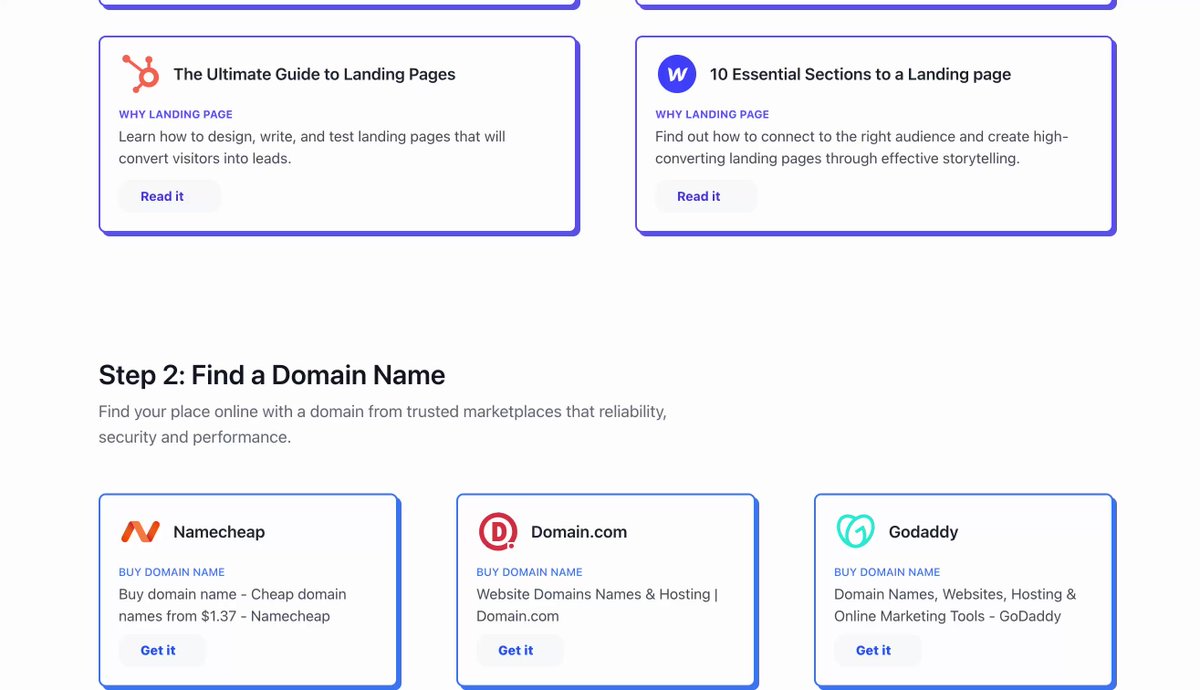The width and height of the screenshot is (1200, 690).
Task: Open The Ultimate Guide to Landing Pages title
Action: (314, 74)
